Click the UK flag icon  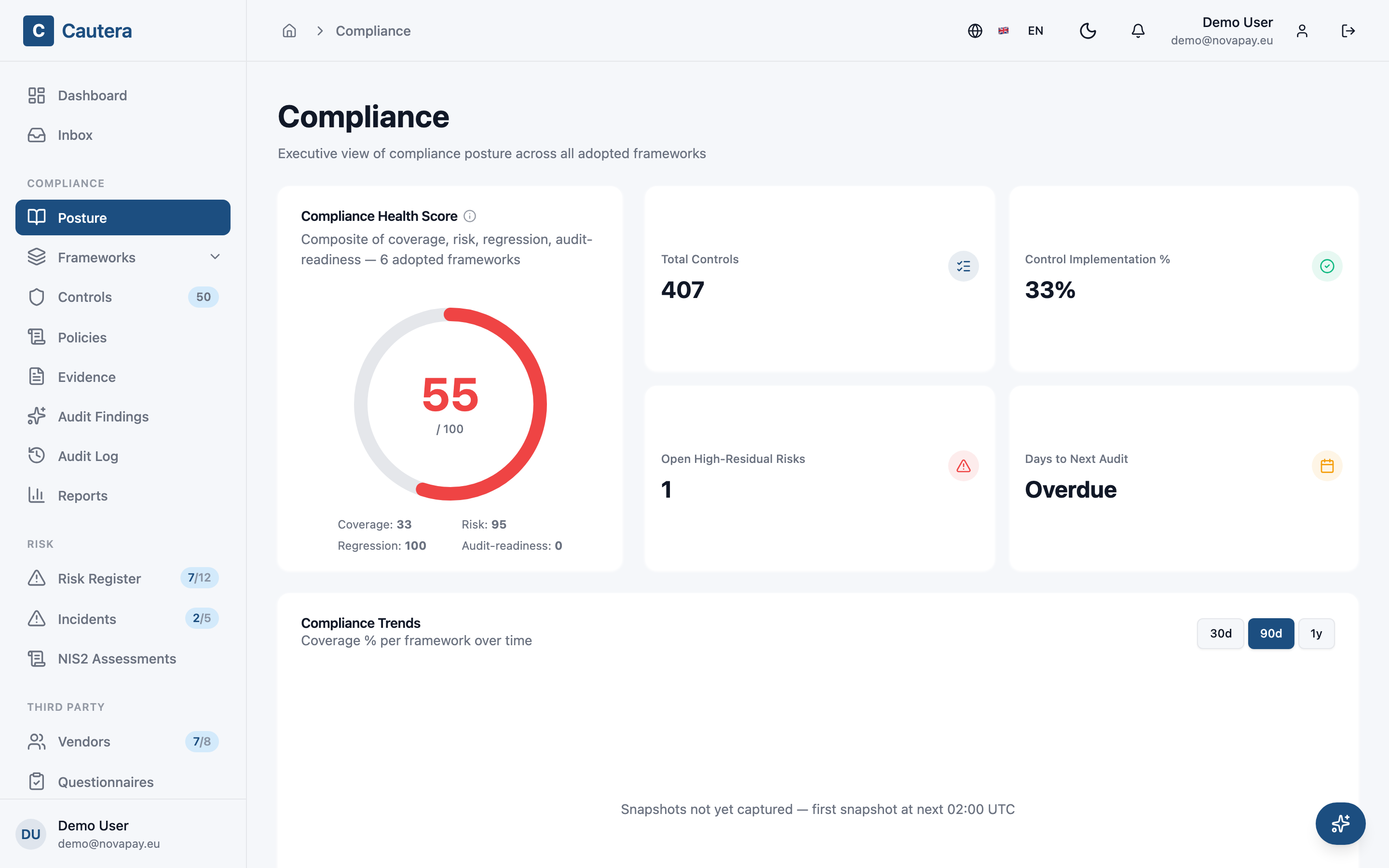(x=1003, y=30)
